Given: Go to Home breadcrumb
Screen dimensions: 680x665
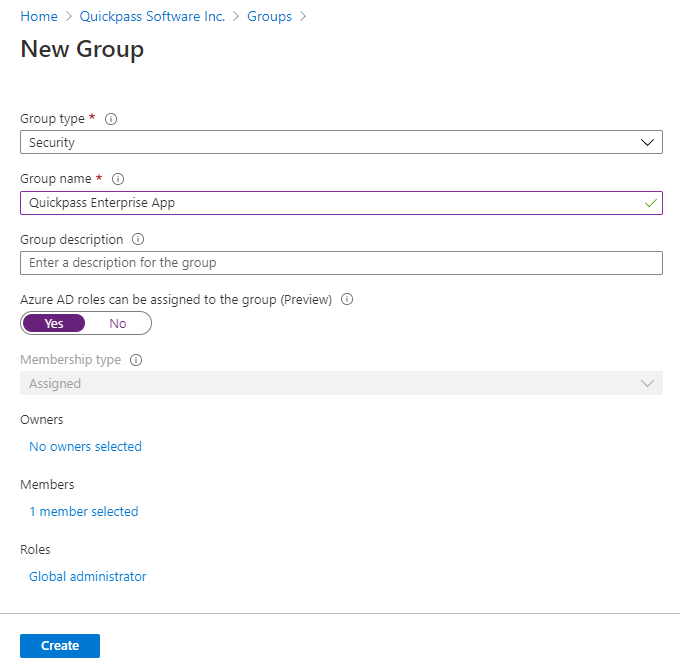Looking at the screenshot, I should coord(39,16).
